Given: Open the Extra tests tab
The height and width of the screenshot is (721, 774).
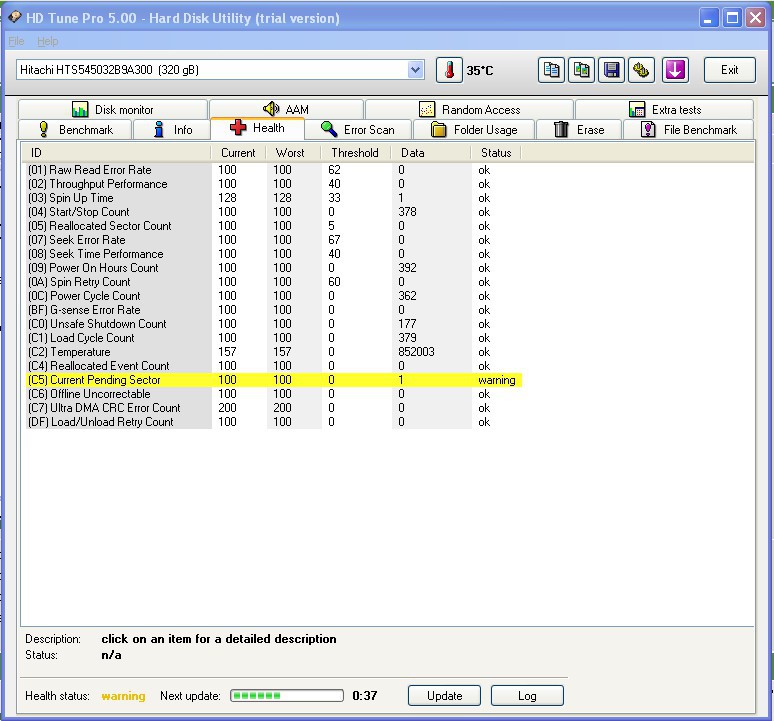Looking at the screenshot, I should (x=664, y=109).
